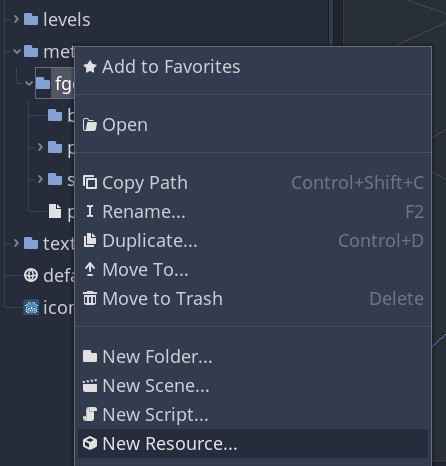The image size is (446, 466).
Task: Click the New Scene clapperboard icon
Action: pos(90,386)
